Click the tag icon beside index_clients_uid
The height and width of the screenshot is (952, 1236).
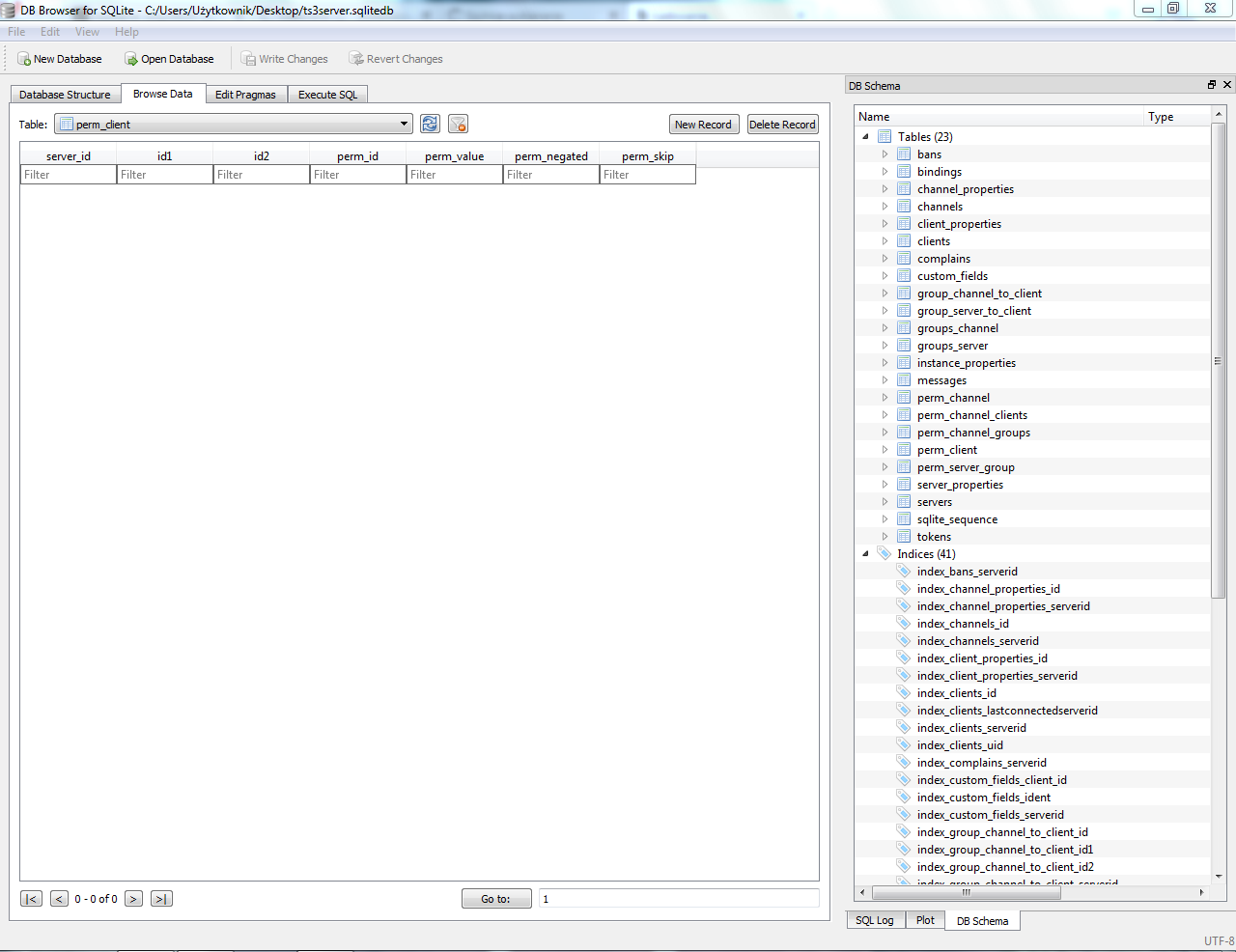pos(904,744)
